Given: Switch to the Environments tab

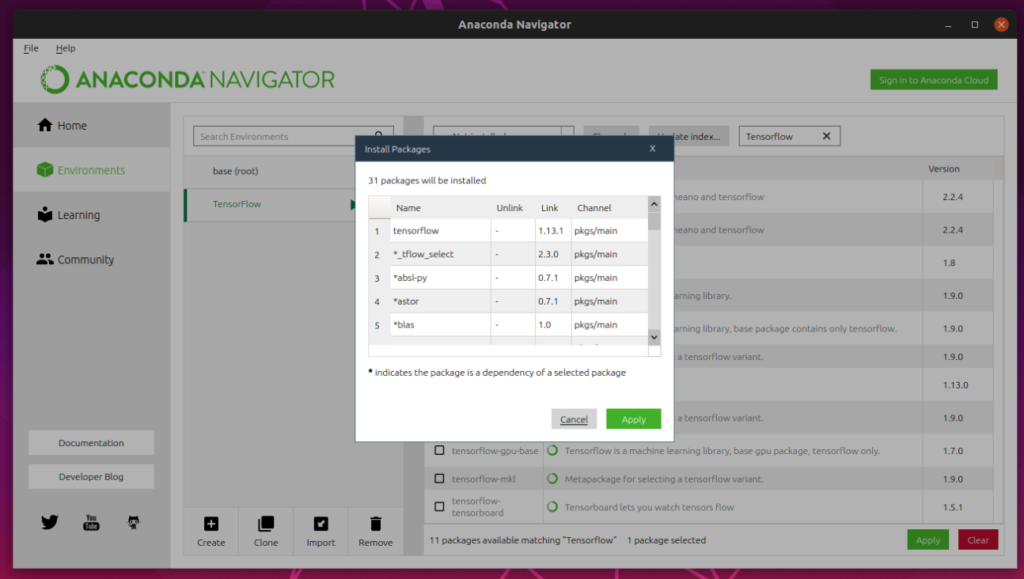Looking at the screenshot, I should point(91,170).
